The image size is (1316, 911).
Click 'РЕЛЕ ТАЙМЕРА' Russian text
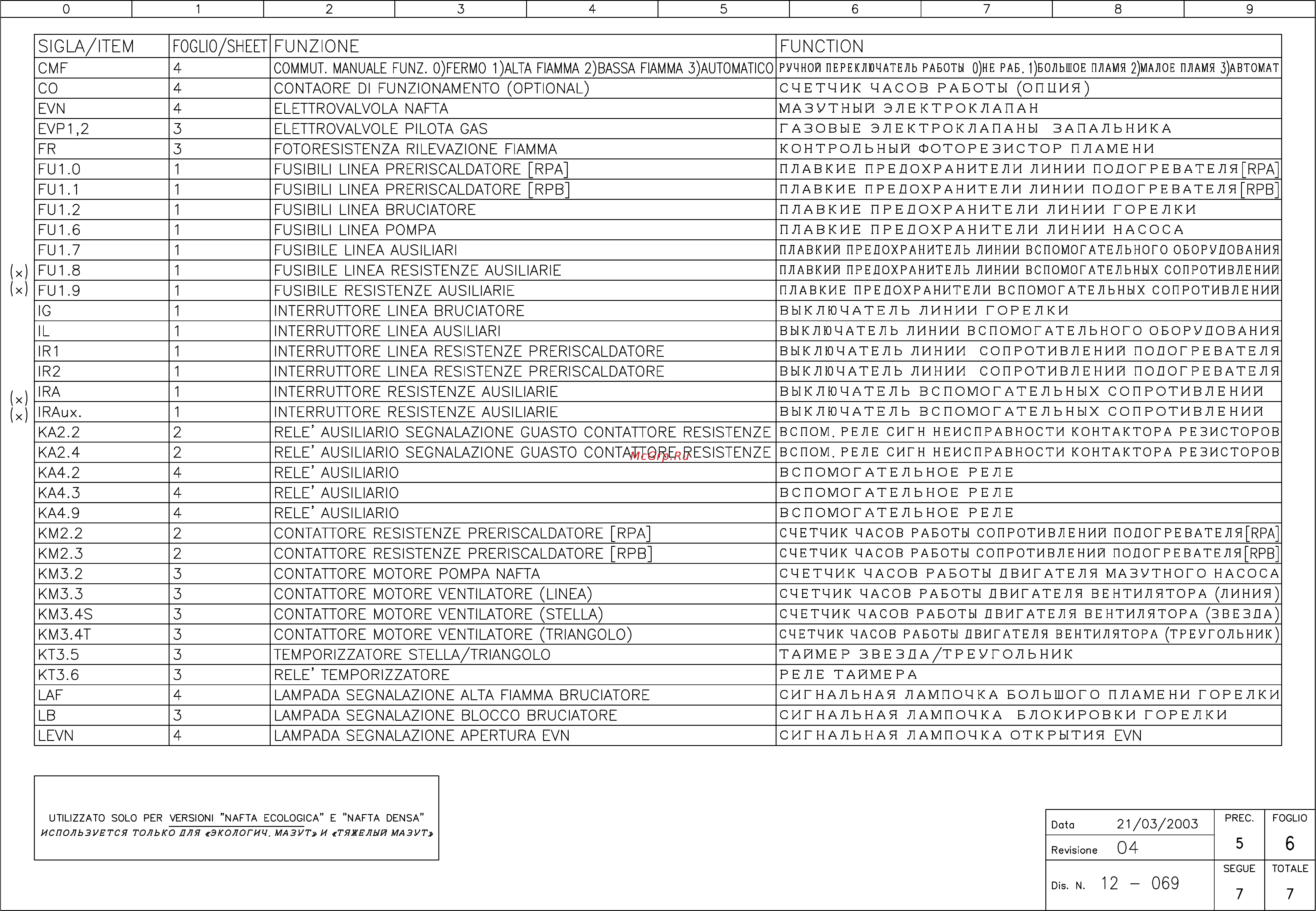tap(848, 675)
